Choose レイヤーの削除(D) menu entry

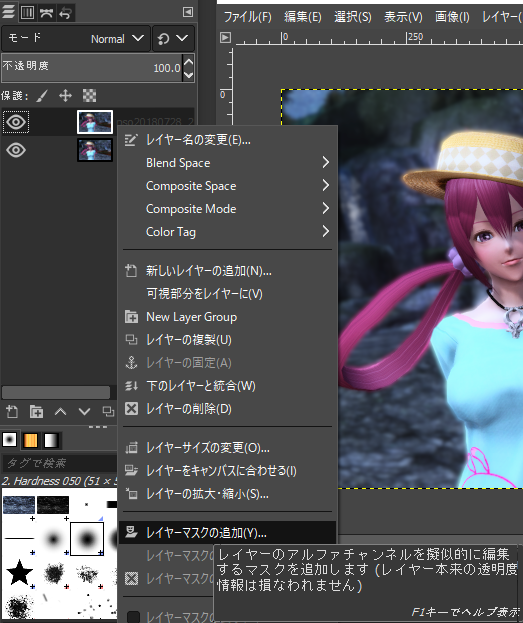[227, 409]
